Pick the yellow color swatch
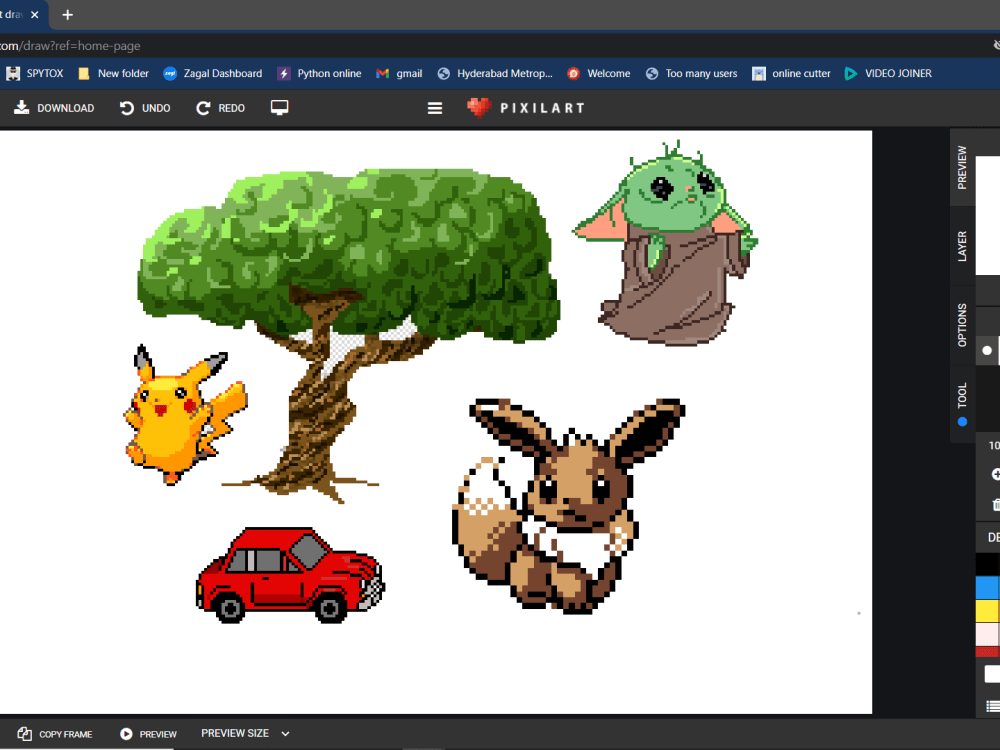Image resolution: width=1000 pixels, height=750 pixels. [987, 610]
